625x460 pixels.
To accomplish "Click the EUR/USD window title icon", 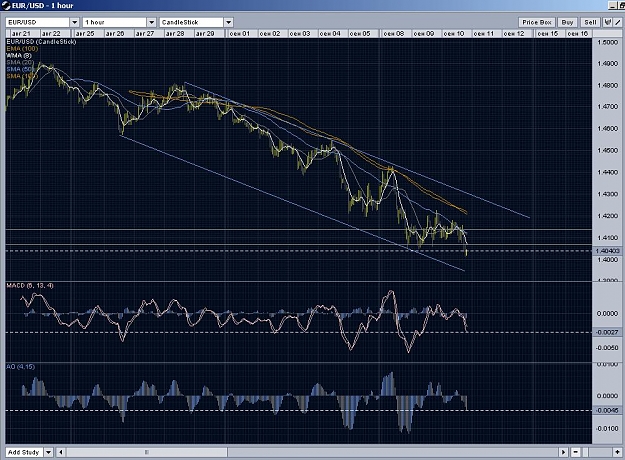I will pos(6,5).
